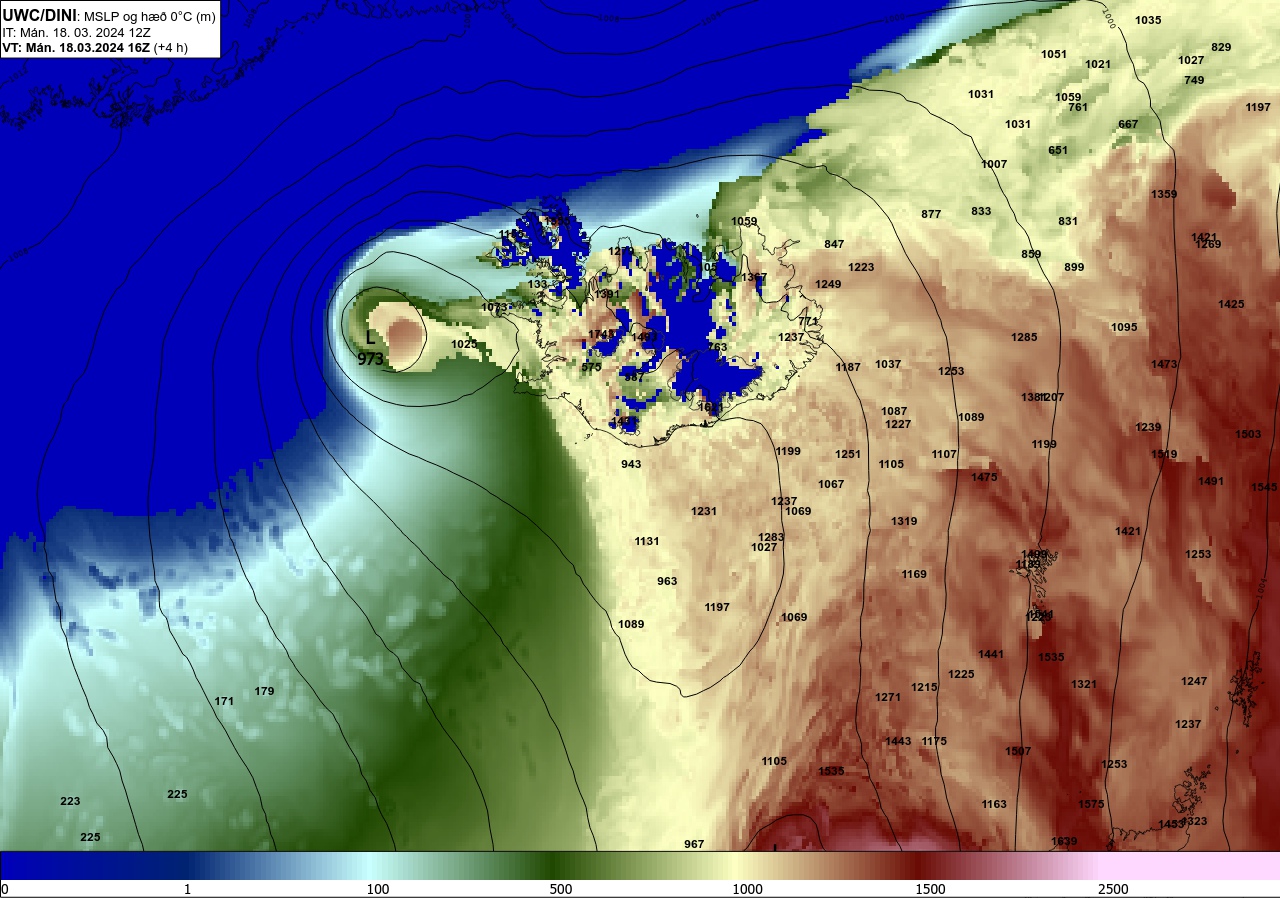The height and width of the screenshot is (898, 1280).
Task: Select the 1475 height label
Action: click(x=984, y=477)
